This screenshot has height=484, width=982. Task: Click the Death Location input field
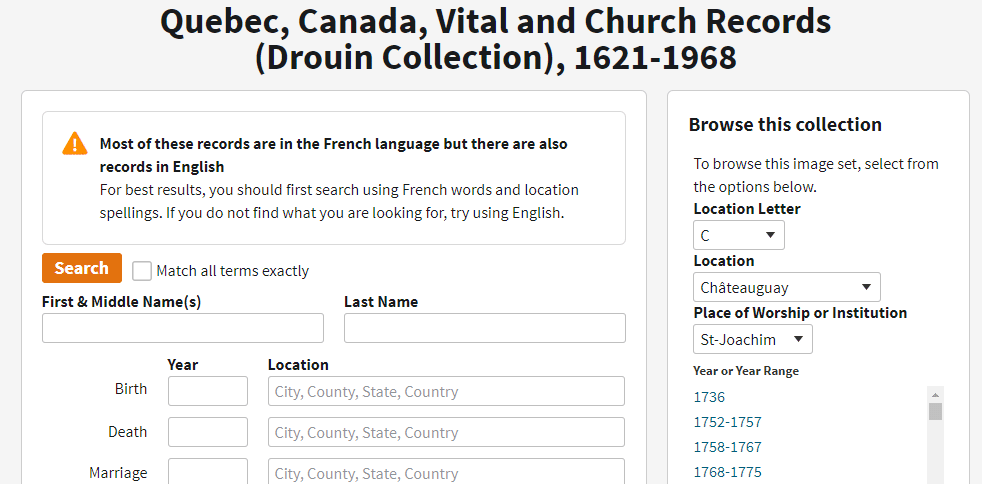(x=447, y=432)
